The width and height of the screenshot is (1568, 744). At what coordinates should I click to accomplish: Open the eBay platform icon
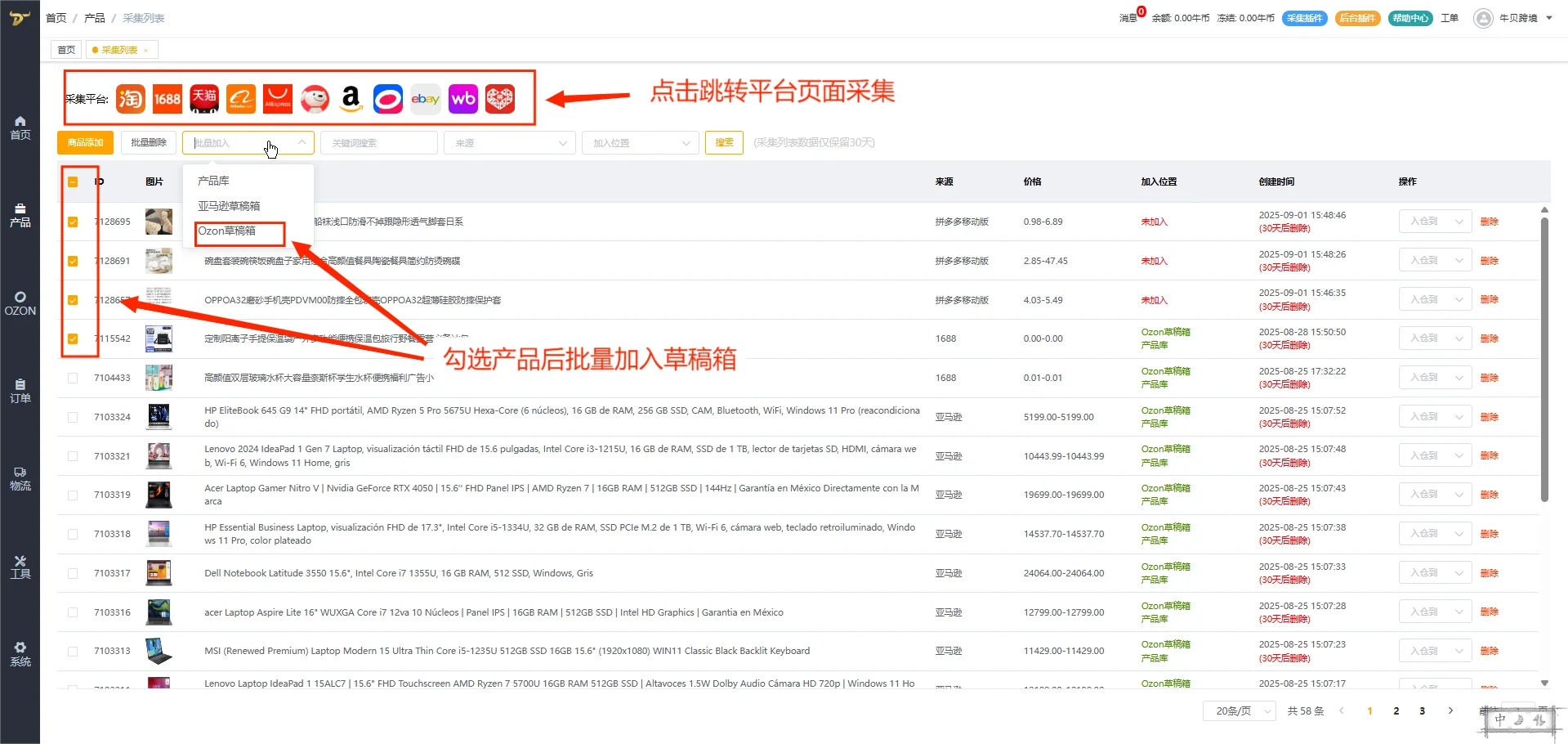coord(426,99)
